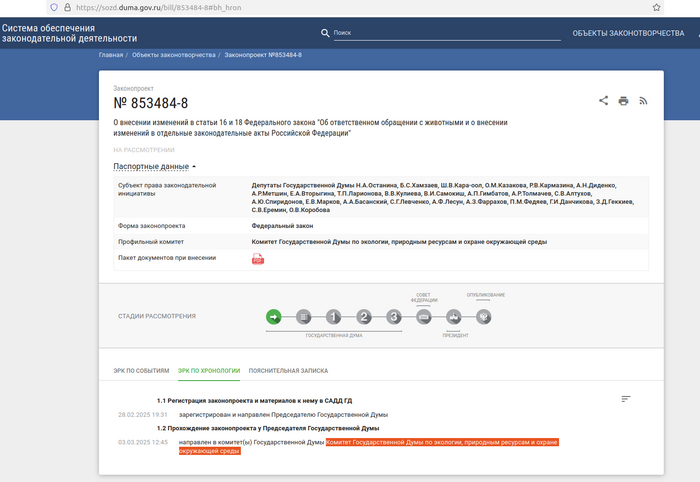
Task: Select the Federation Council stage icon
Action: pyautogui.click(x=424, y=317)
